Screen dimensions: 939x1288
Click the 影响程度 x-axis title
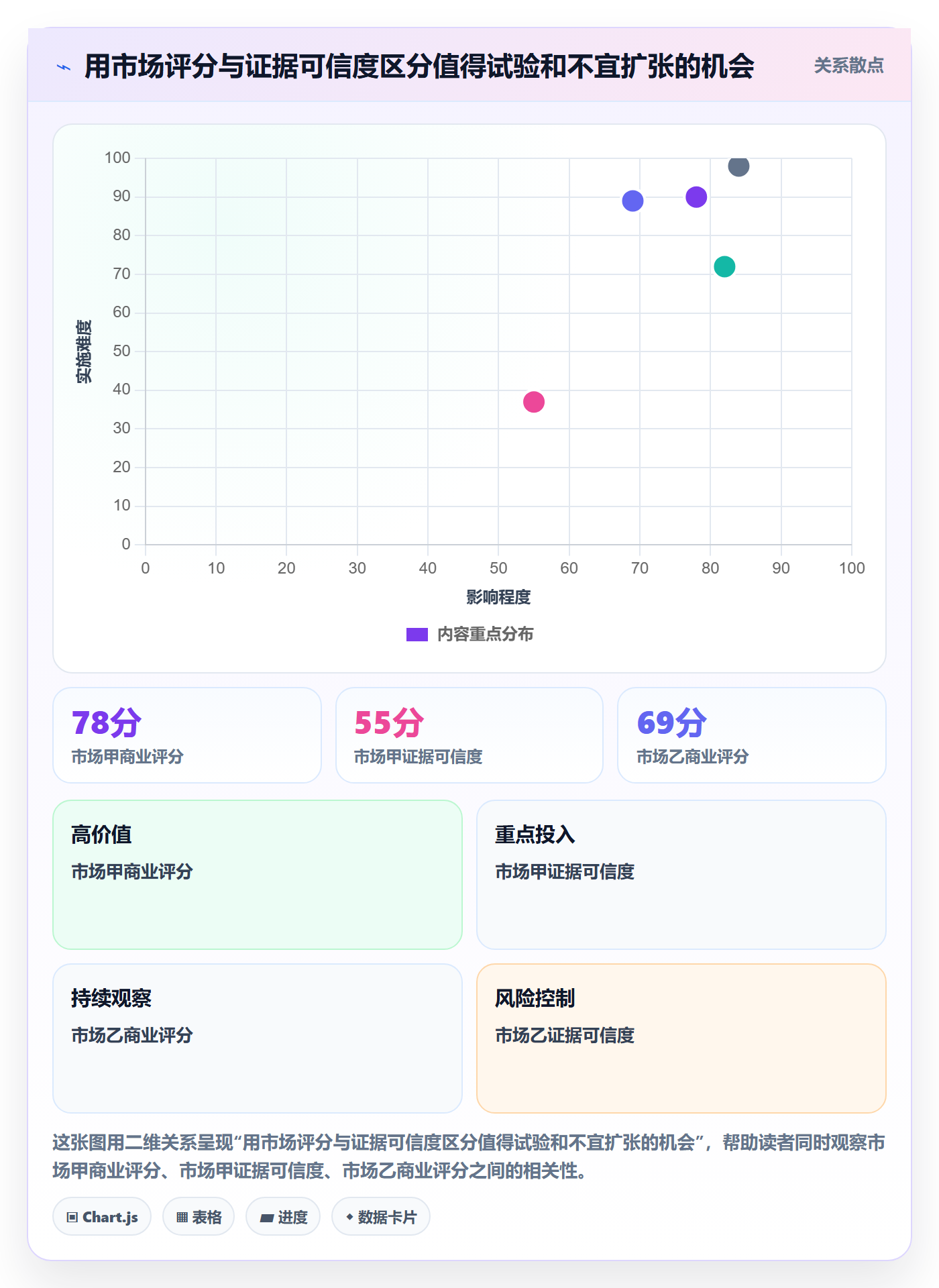tap(498, 597)
